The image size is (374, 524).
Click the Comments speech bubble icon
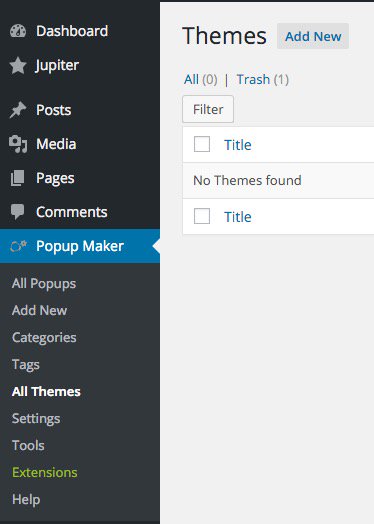17,212
